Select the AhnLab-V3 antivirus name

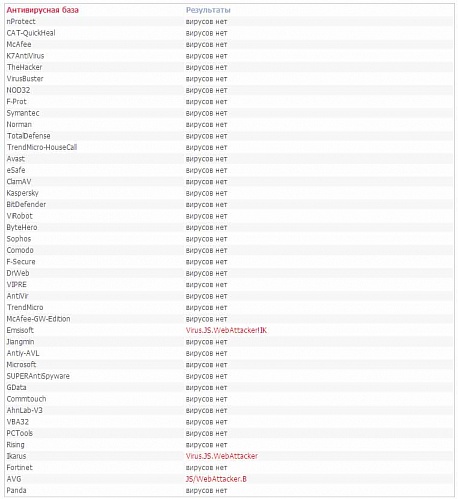(x=24, y=410)
